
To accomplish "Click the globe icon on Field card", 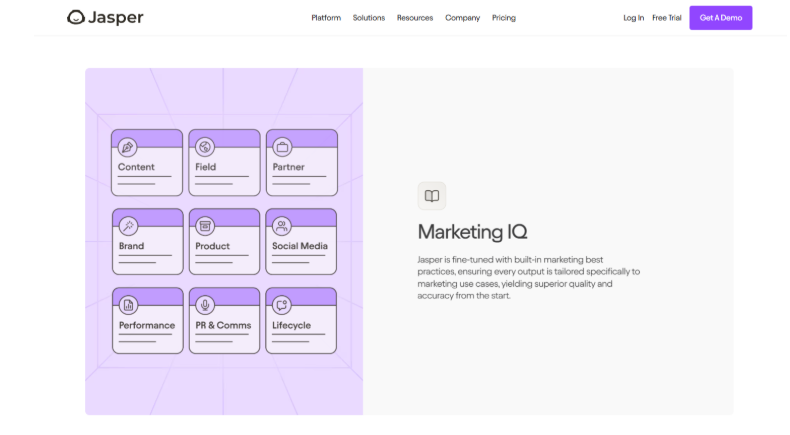I will tap(205, 147).
